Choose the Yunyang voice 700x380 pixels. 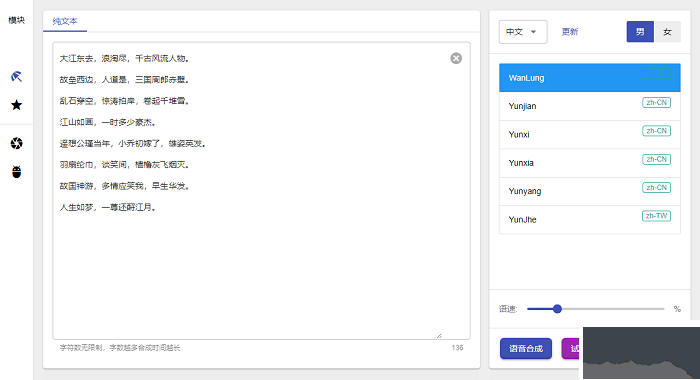coord(590,191)
